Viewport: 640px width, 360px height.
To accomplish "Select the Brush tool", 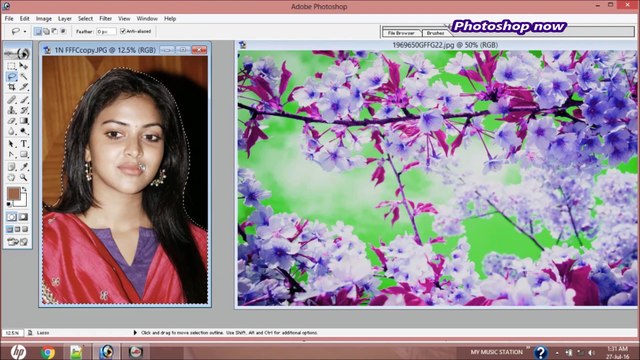I will [24, 100].
